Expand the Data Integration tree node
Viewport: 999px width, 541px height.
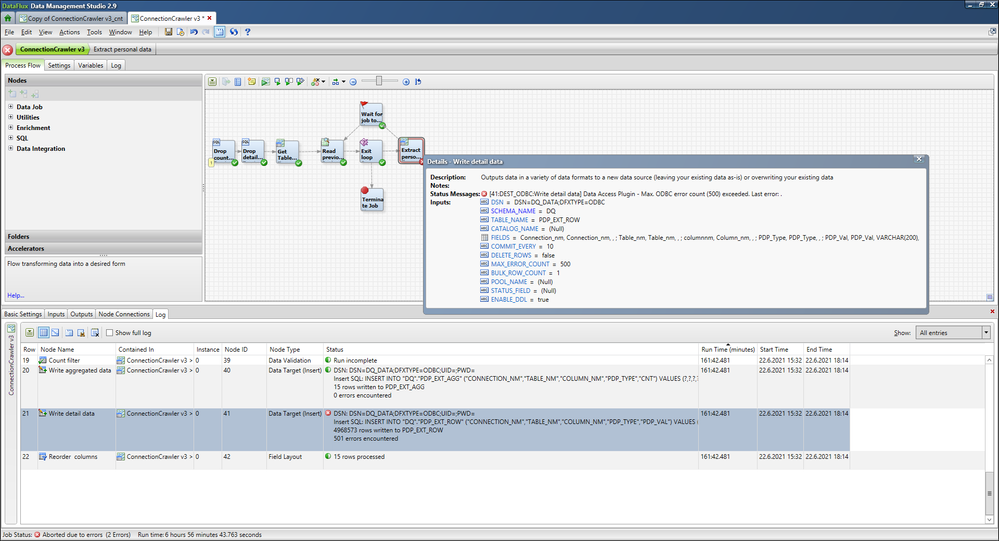click(11, 149)
